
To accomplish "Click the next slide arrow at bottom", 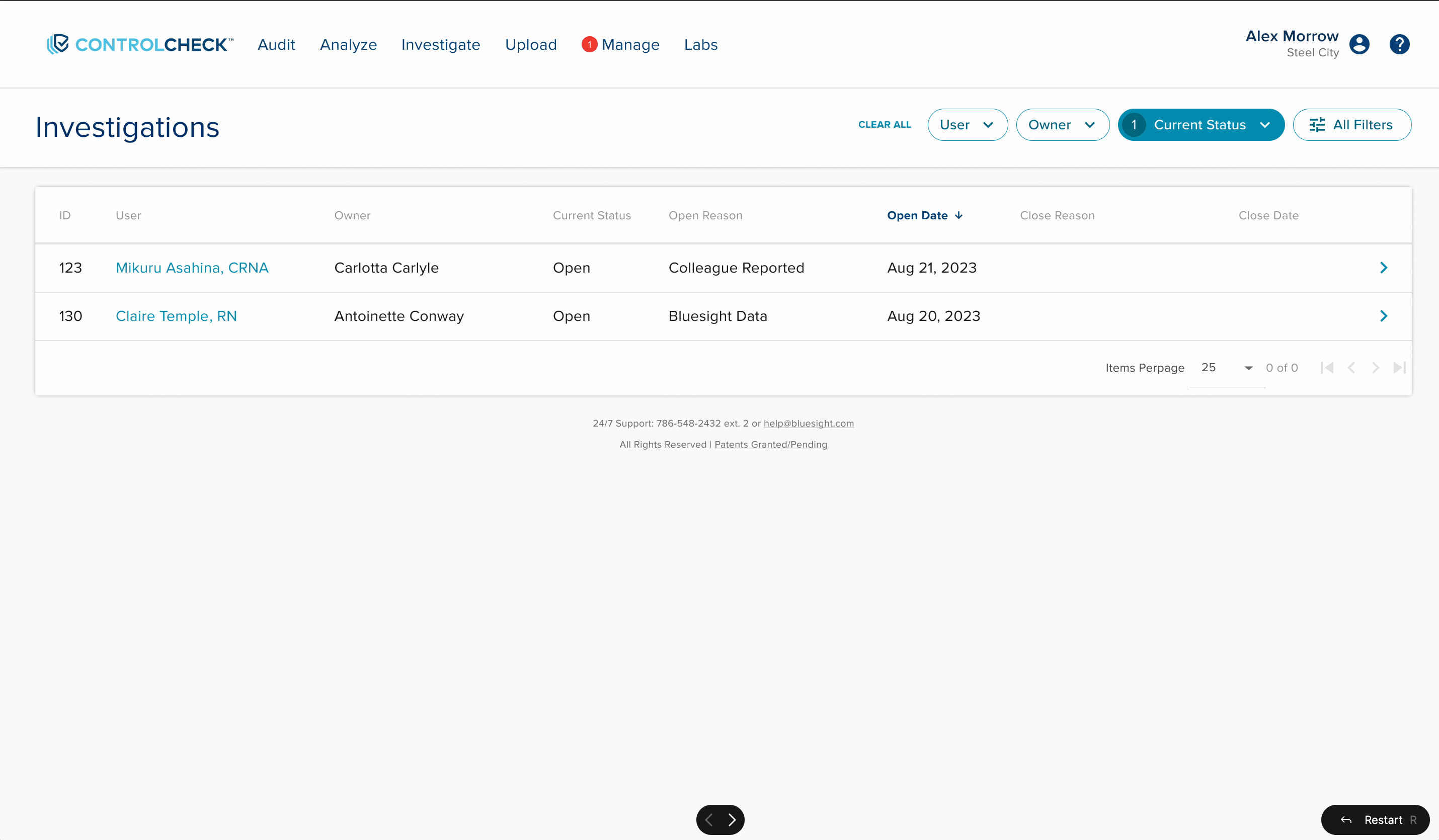I will pyautogui.click(x=732, y=819).
